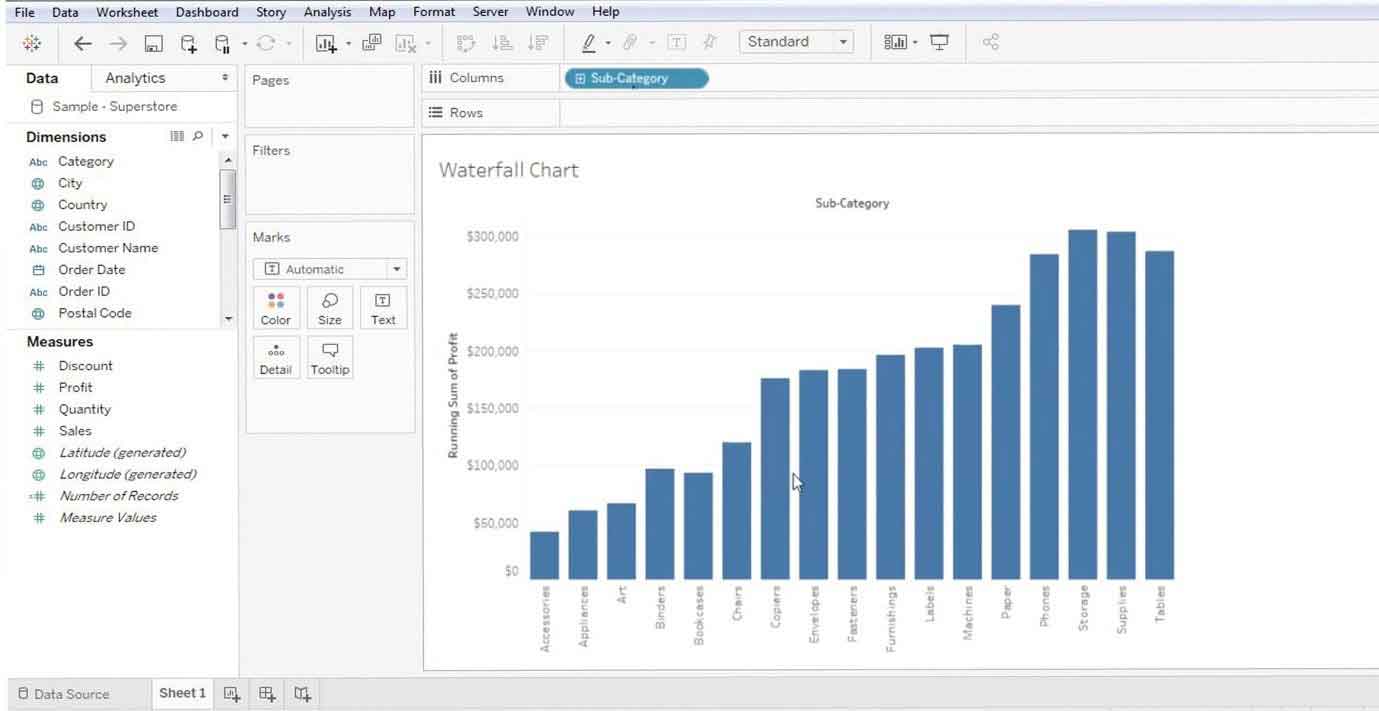Image resolution: width=1379 pixels, height=711 pixels.
Task: Open the Size shelf on the Marks card
Action: click(x=329, y=307)
